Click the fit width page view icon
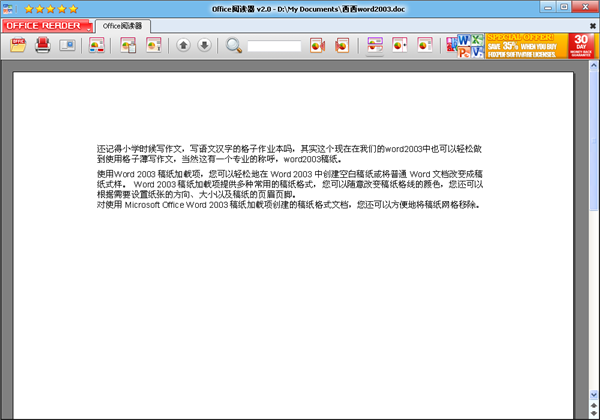The height and width of the screenshot is (420, 600). [399, 45]
